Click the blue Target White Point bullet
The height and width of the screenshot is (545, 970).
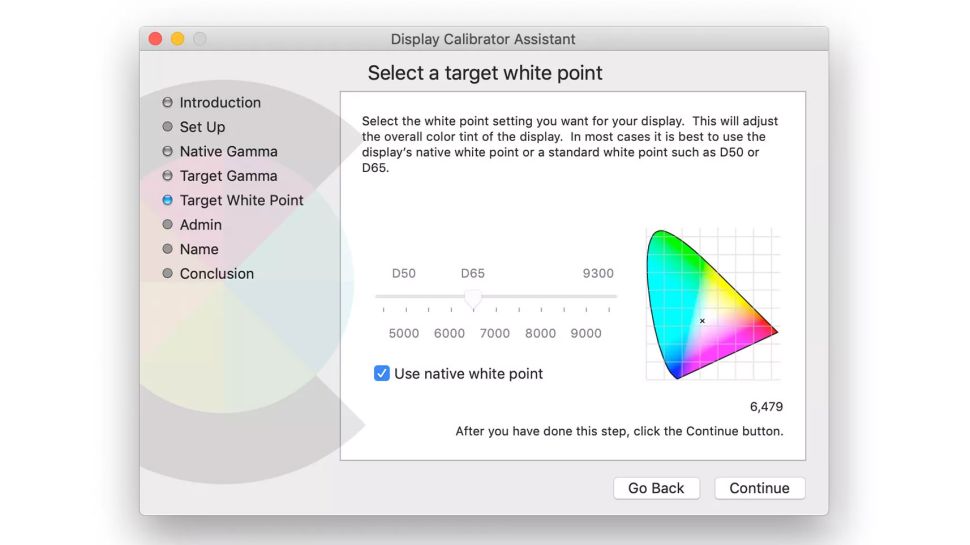coord(167,200)
